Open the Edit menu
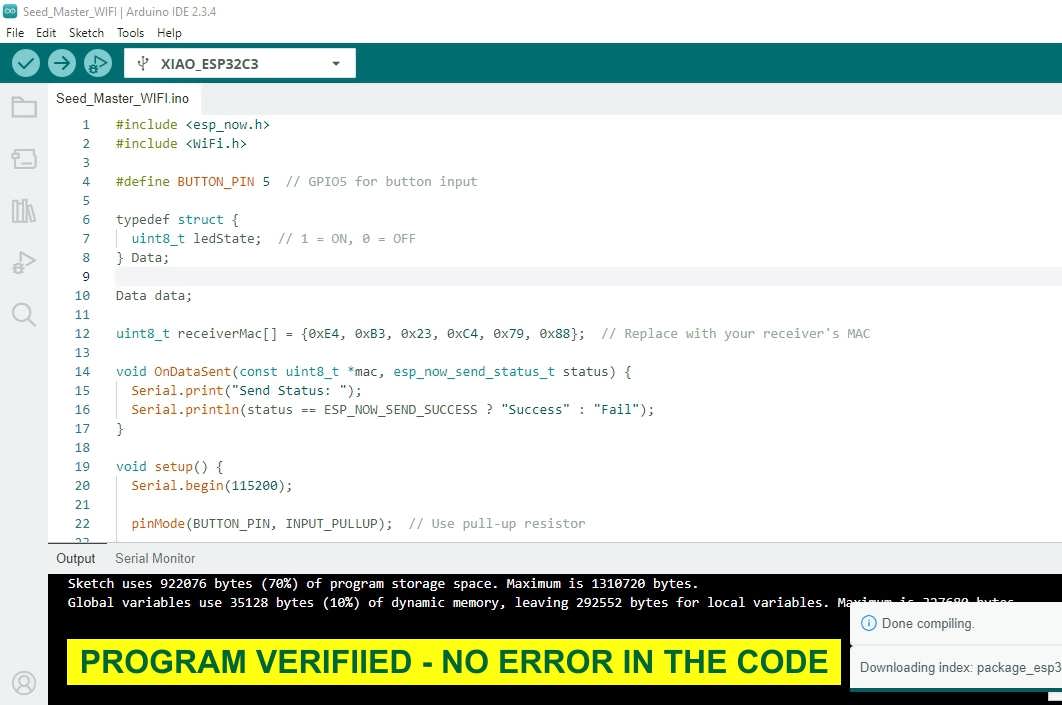This screenshot has width=1062, height=705. [x=46, y=33]
